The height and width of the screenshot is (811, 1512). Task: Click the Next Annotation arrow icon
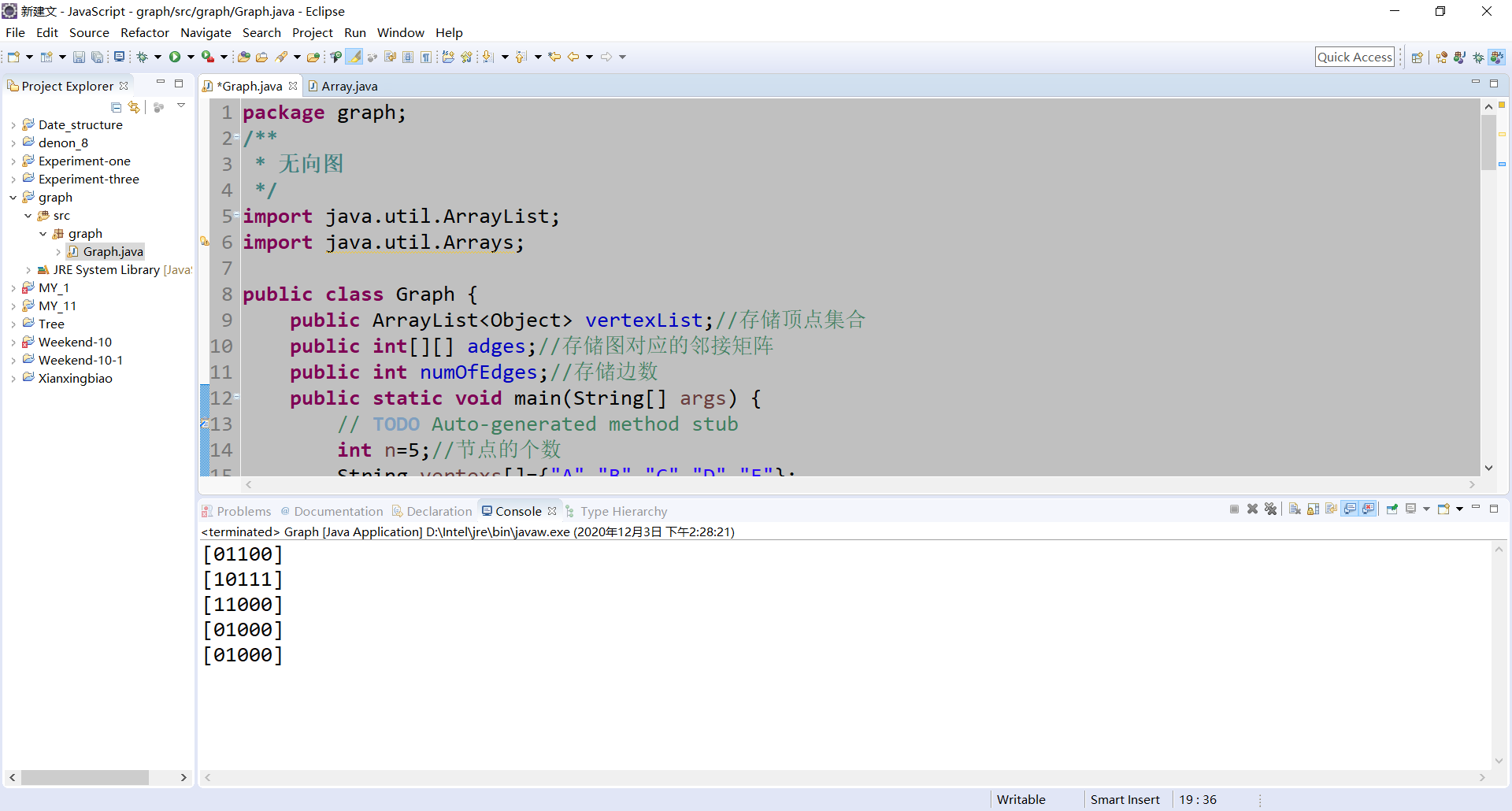pyautogui.click(x=487, y=57)
